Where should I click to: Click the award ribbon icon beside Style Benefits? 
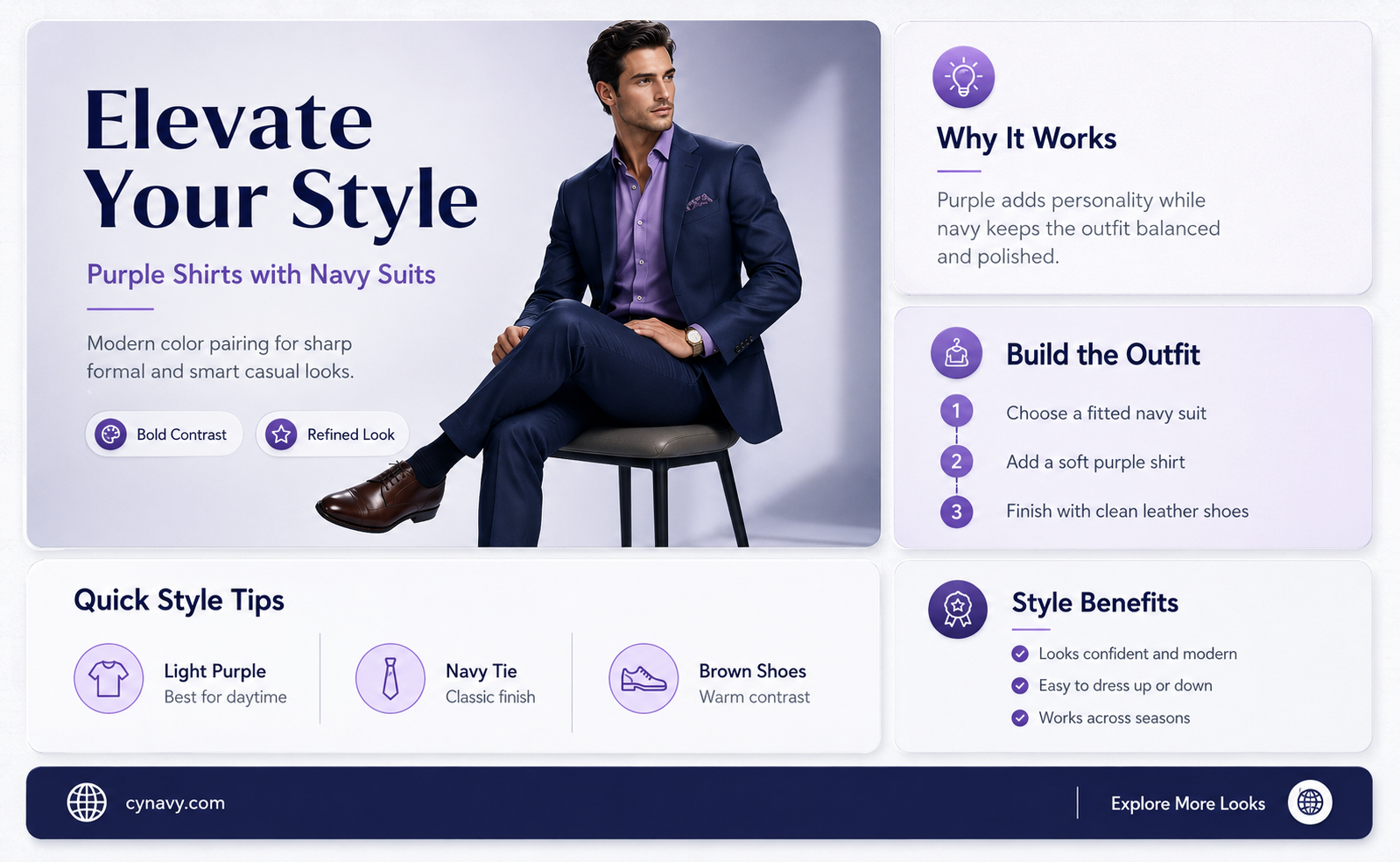pyautogui.click(x=958, y=609)
